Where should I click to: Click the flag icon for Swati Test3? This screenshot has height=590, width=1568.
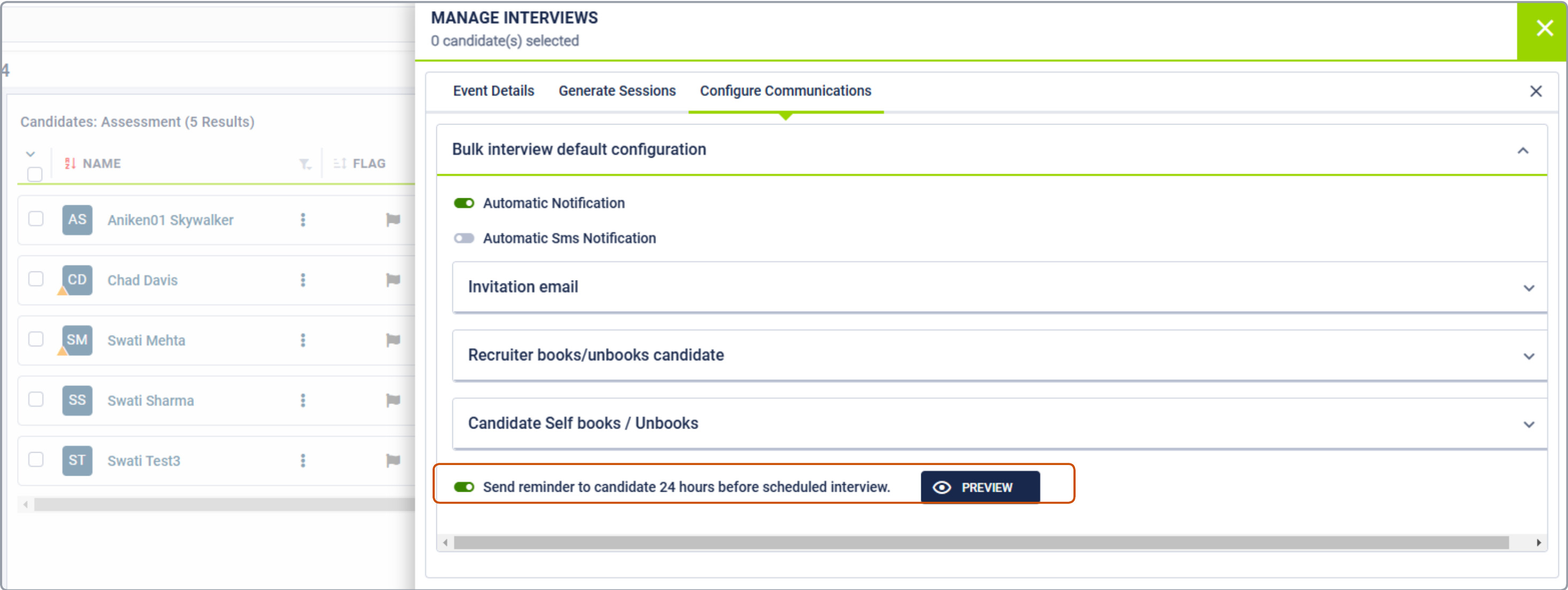point(393,460)
